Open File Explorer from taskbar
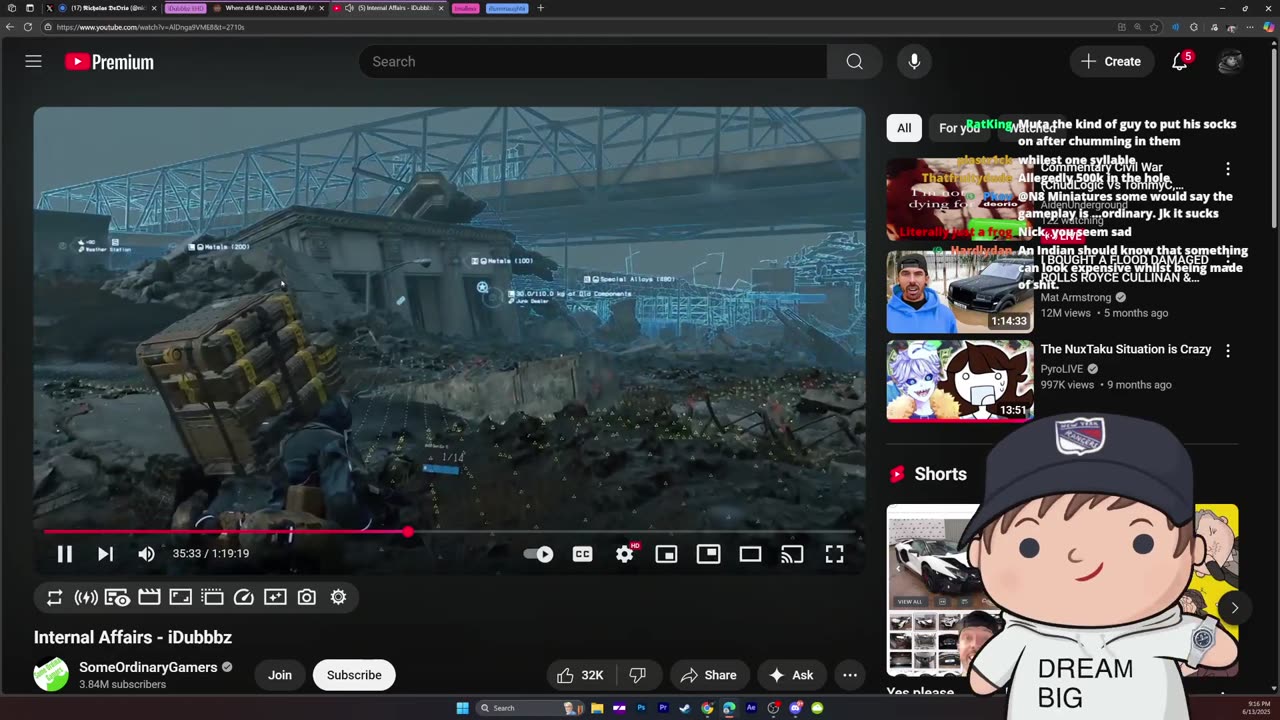The height and width of the screenshot is (720, 1280). (597, 708)
